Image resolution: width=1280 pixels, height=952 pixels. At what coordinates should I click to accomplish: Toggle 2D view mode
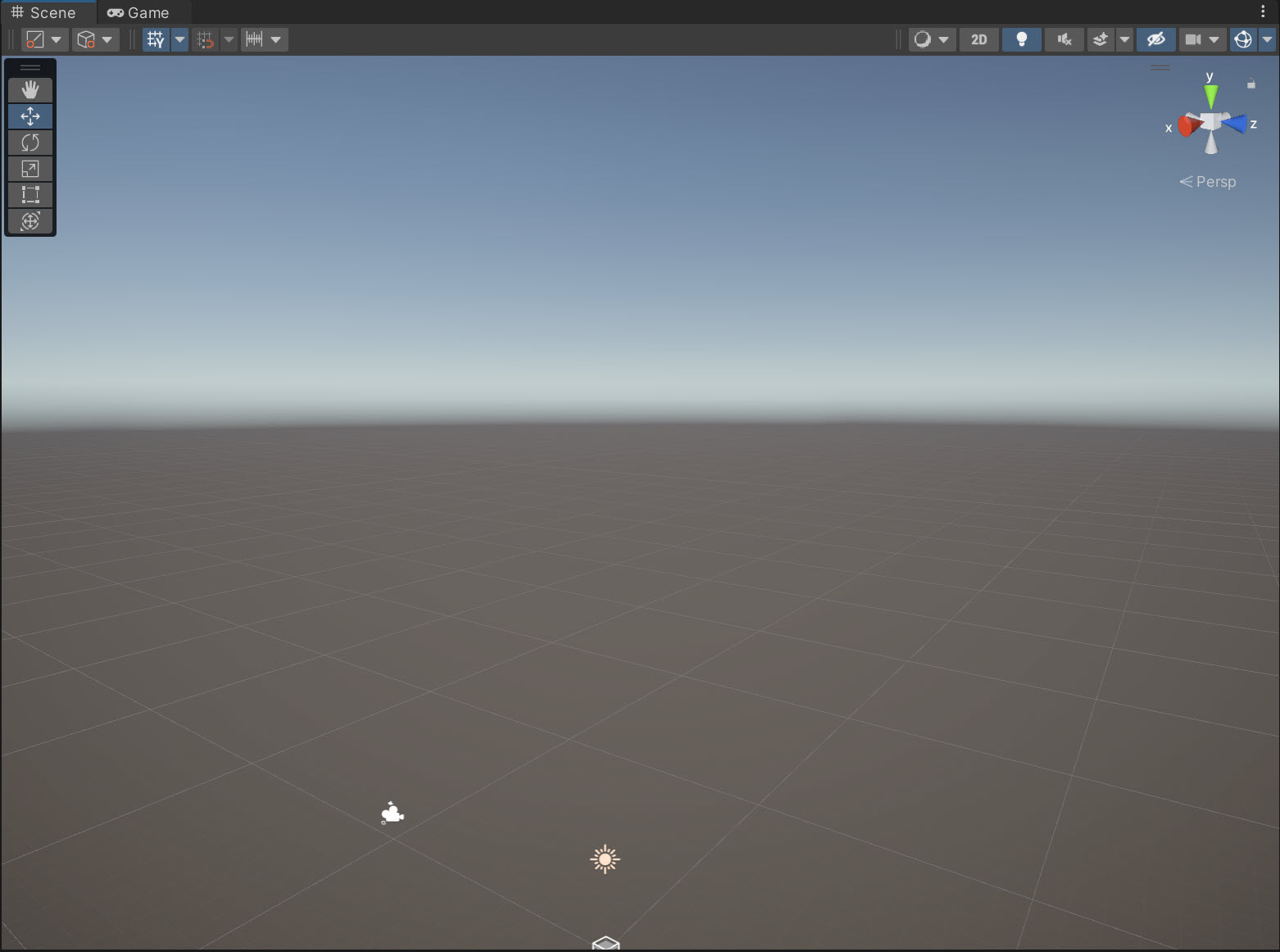click(x=979, y=39)
